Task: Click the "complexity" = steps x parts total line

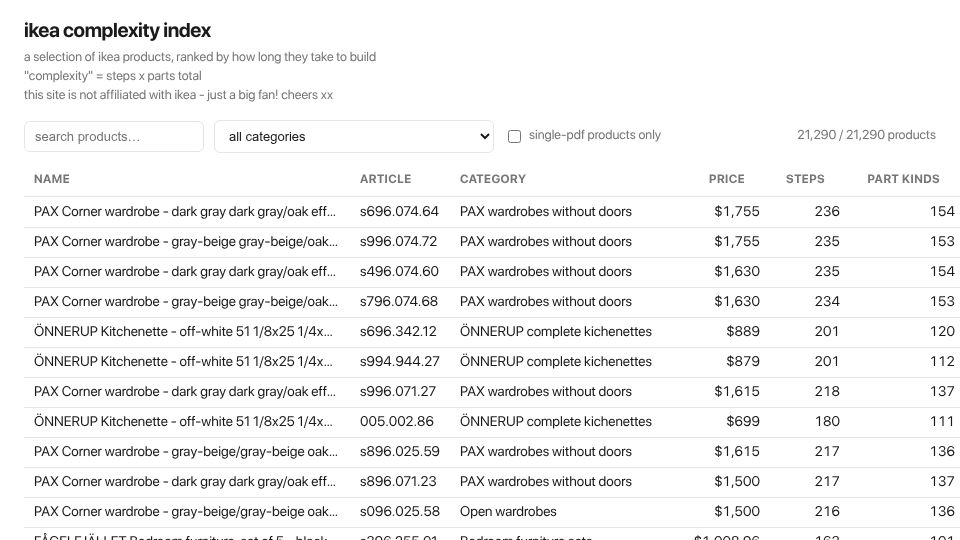Action: click(x=113, y=76)
